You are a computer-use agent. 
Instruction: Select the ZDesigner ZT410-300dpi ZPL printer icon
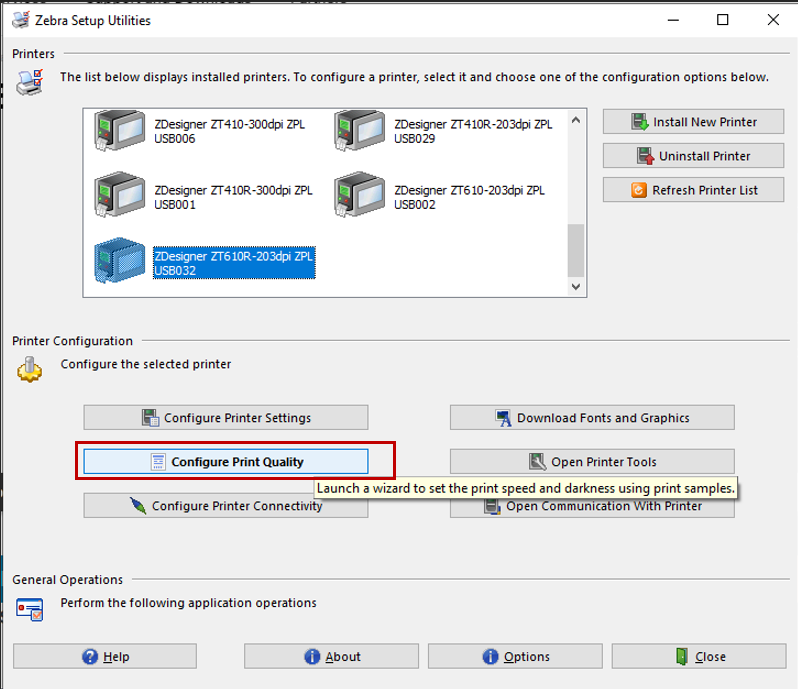[118, 131]
